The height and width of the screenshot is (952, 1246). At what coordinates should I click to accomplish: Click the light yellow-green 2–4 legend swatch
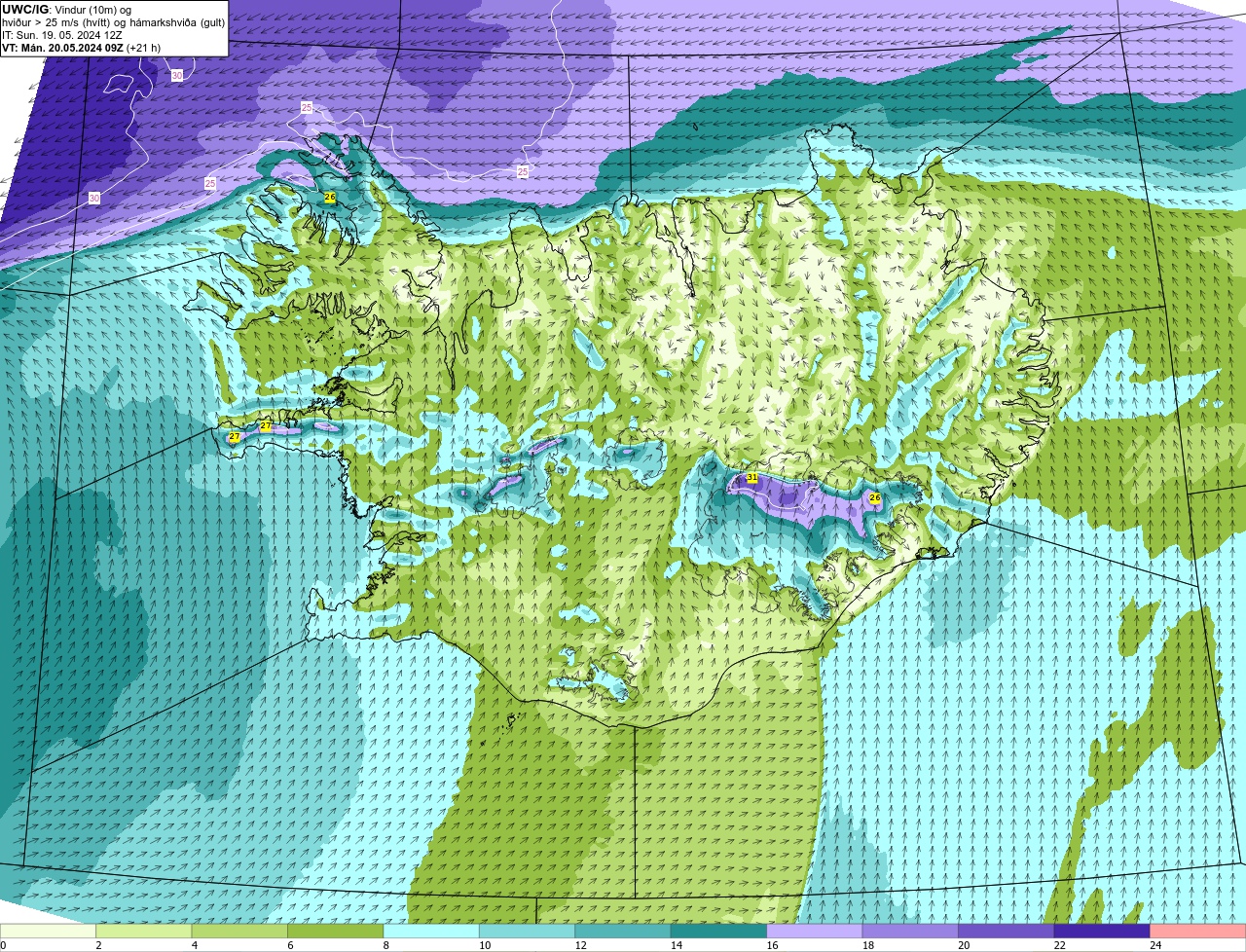pos(144,932)
